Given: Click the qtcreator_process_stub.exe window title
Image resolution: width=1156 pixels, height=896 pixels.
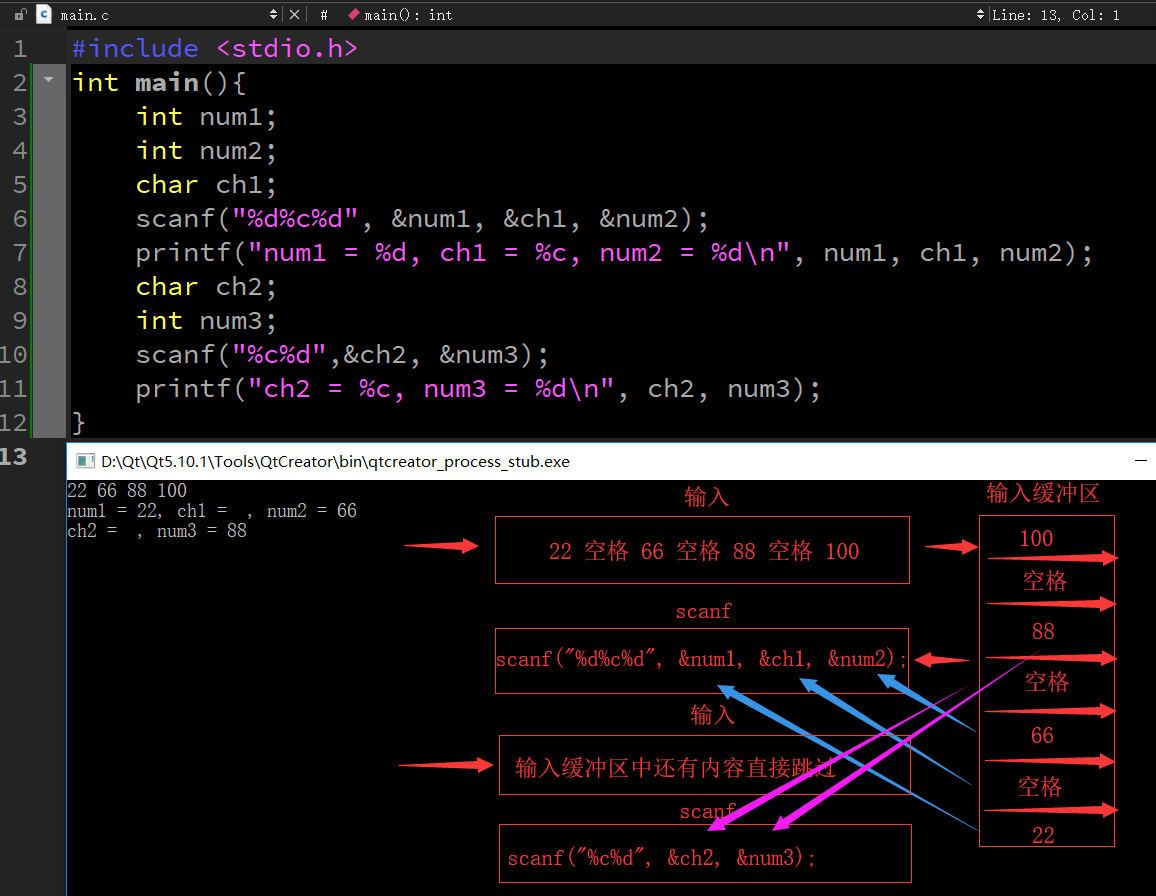Looking at the screenshot, I should [335, 462].
